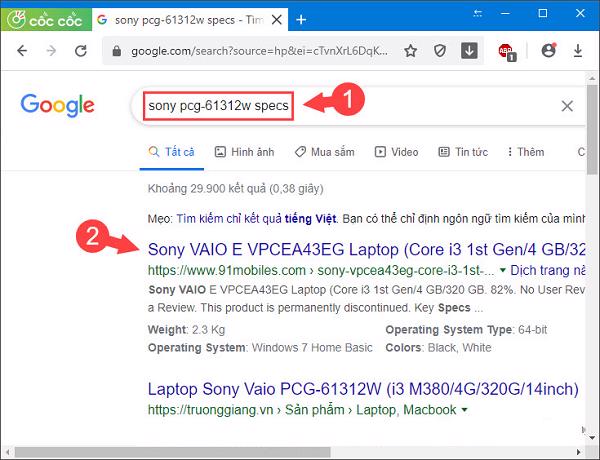The image size is (600, 460).
Task: Maximize the browser window
Action: coord(543,13)
